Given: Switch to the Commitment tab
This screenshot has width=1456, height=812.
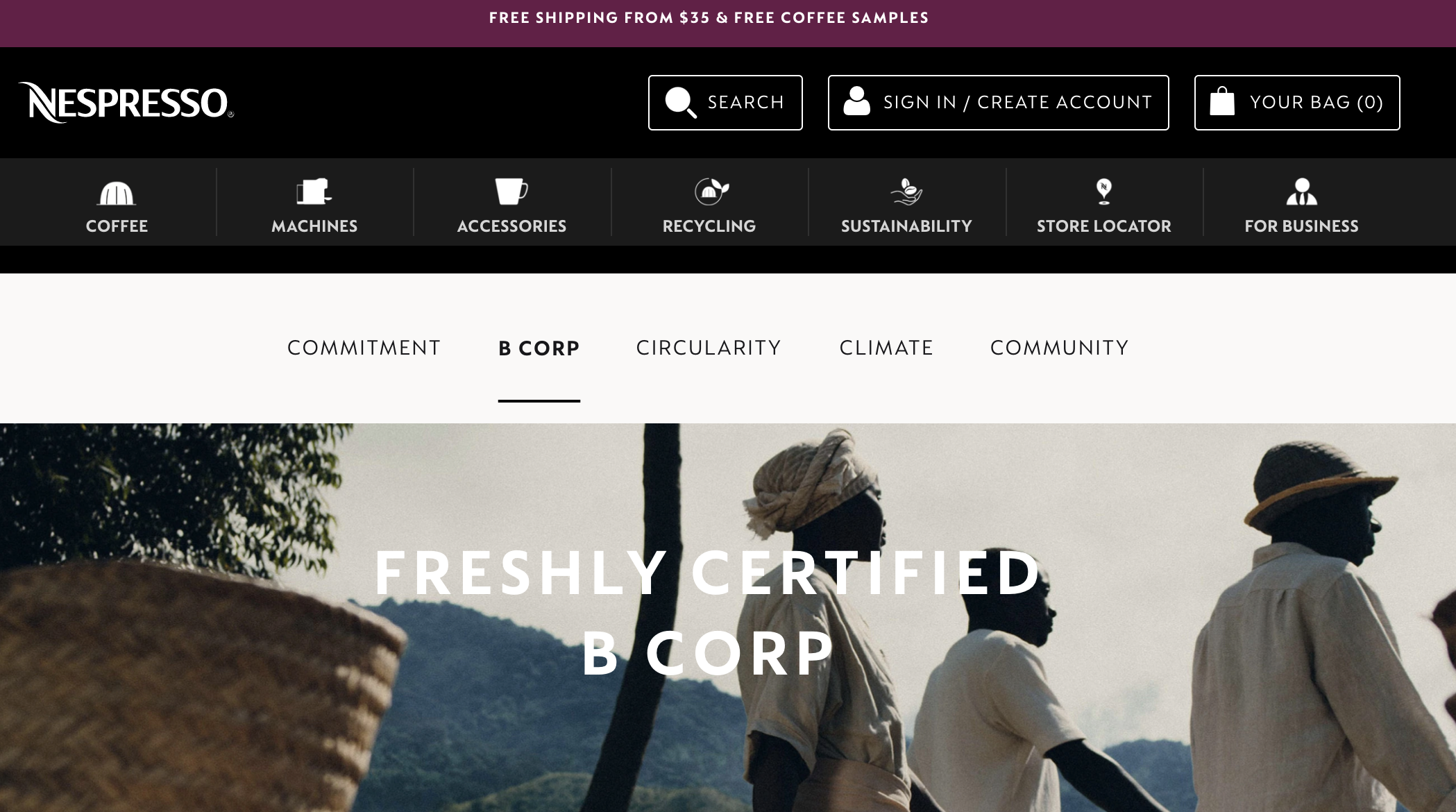Looking at the screenshot, I should point(364,348).
